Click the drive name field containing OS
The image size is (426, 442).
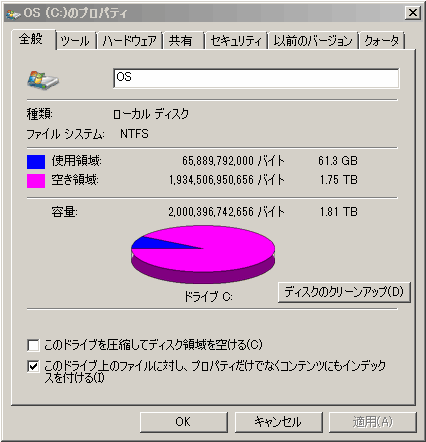pos(256,78)
